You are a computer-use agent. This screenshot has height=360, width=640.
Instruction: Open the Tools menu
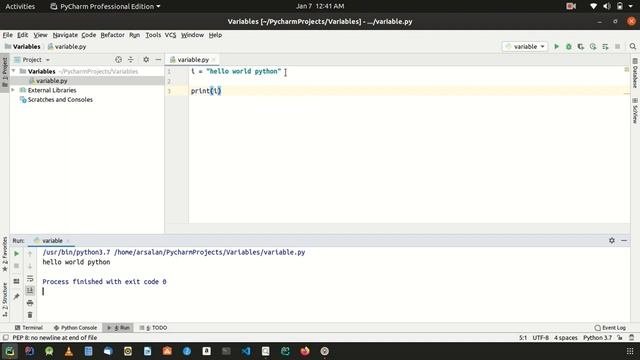click(153, 35)
